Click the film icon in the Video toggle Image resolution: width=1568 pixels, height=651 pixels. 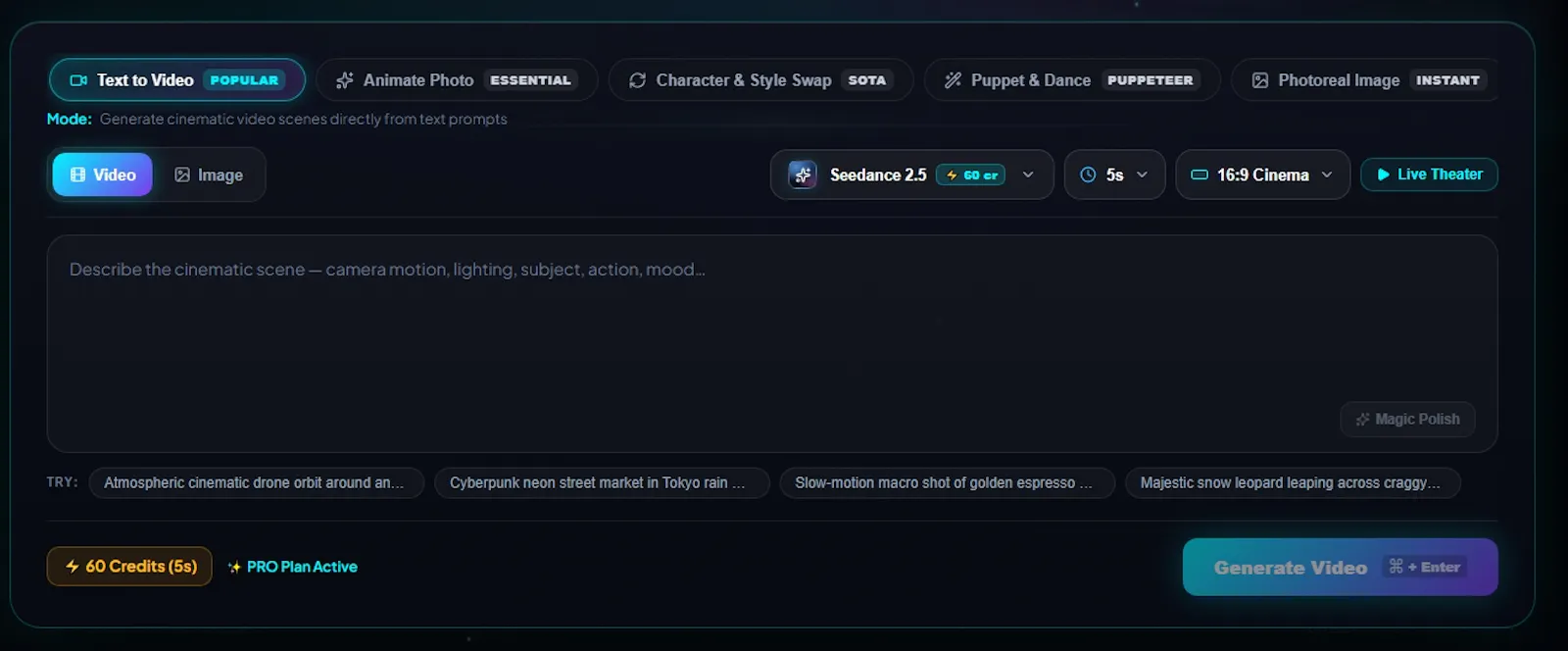(x=78, y=175)
